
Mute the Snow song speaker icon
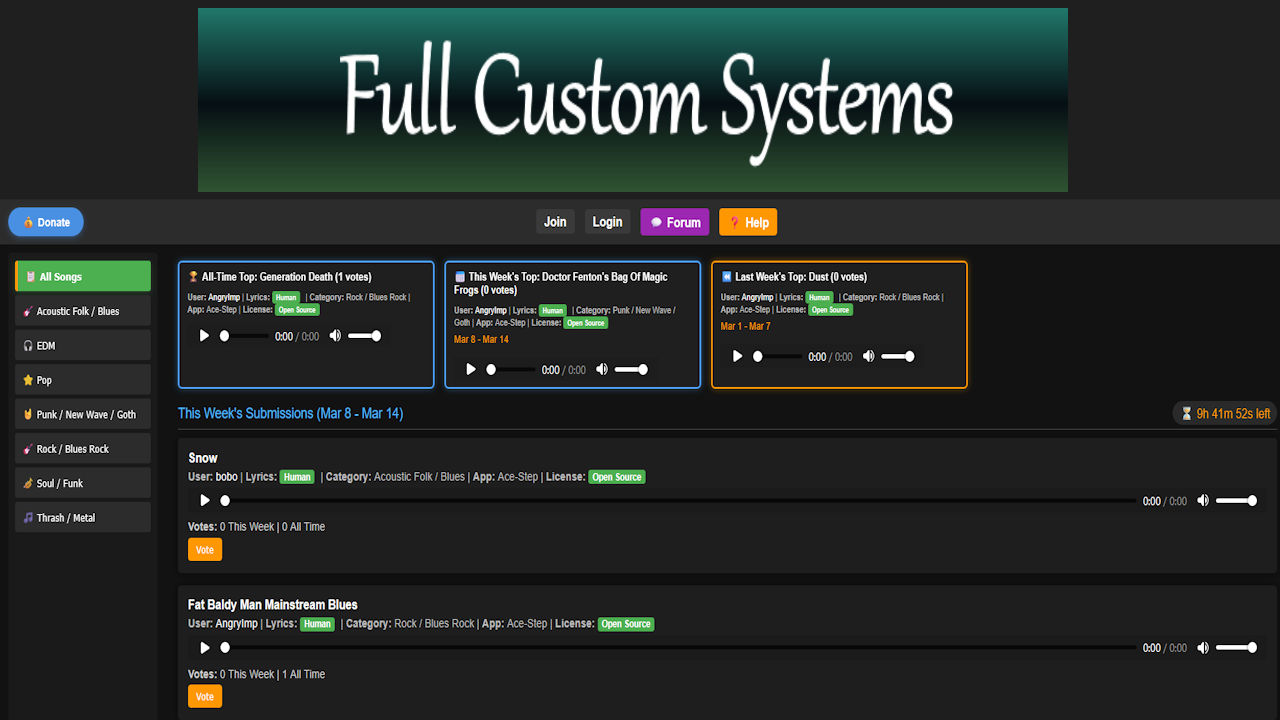(1203, 501)
